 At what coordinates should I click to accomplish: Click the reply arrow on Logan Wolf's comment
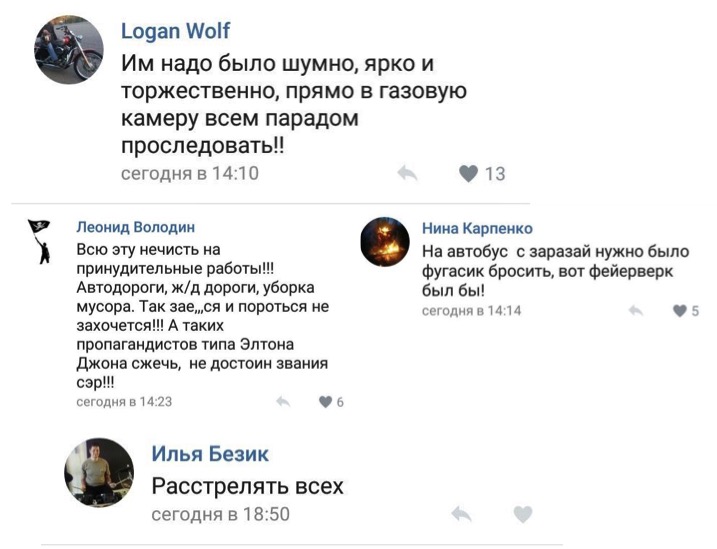tap(407, 174)
